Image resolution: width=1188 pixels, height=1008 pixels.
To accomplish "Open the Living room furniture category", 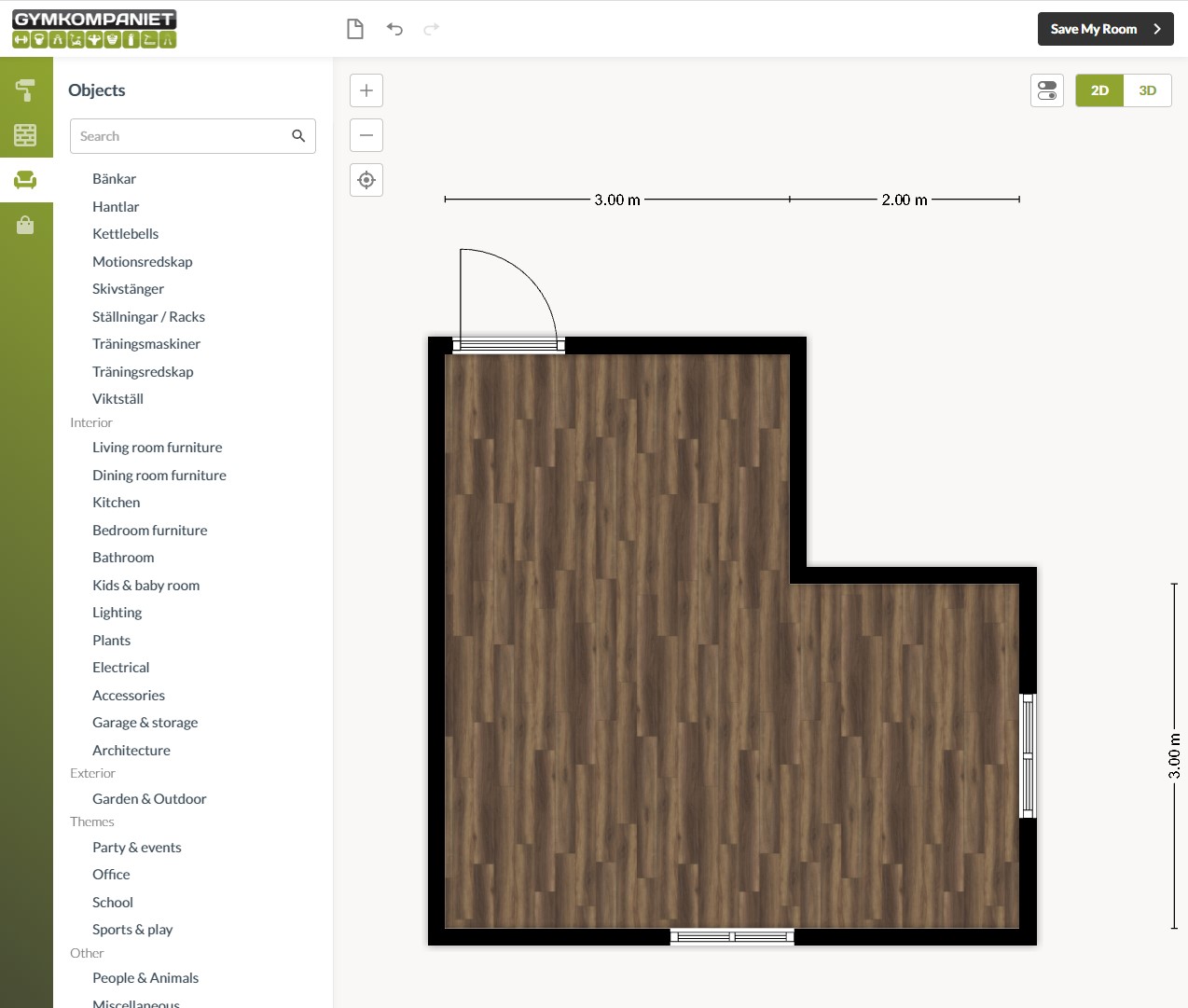I will point(157,448).
